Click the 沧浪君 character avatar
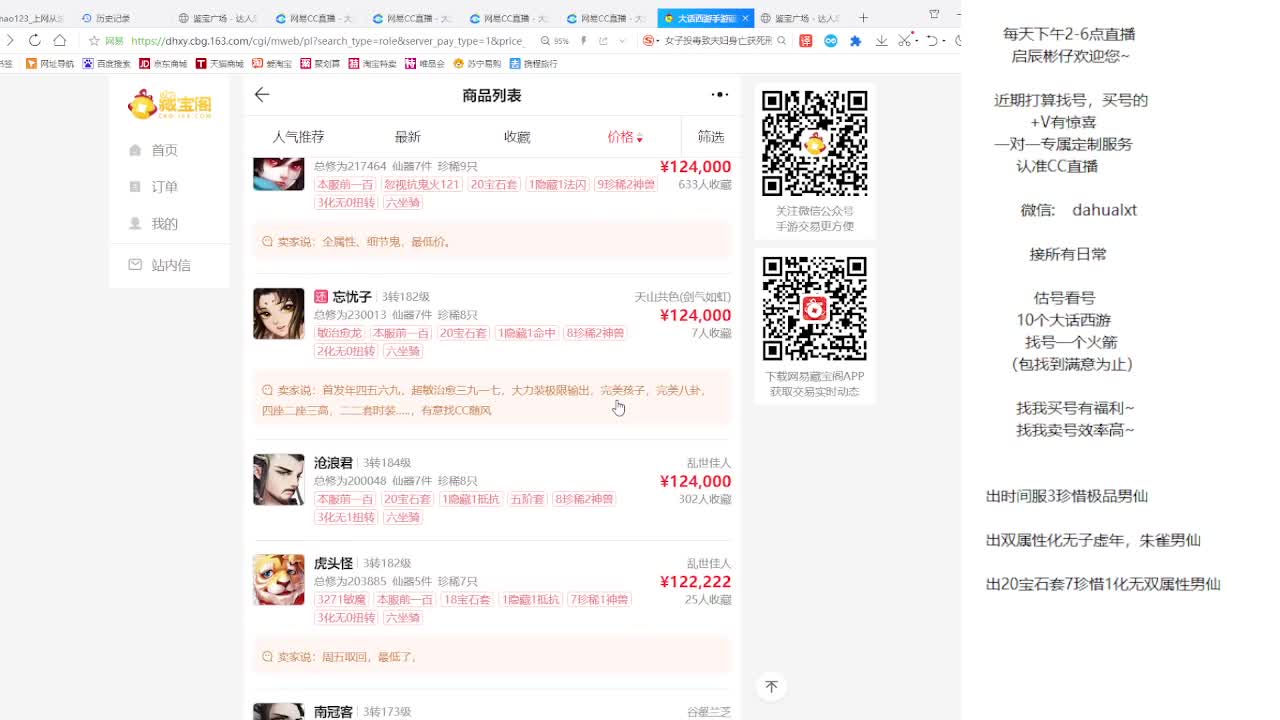 coord(278,480)
